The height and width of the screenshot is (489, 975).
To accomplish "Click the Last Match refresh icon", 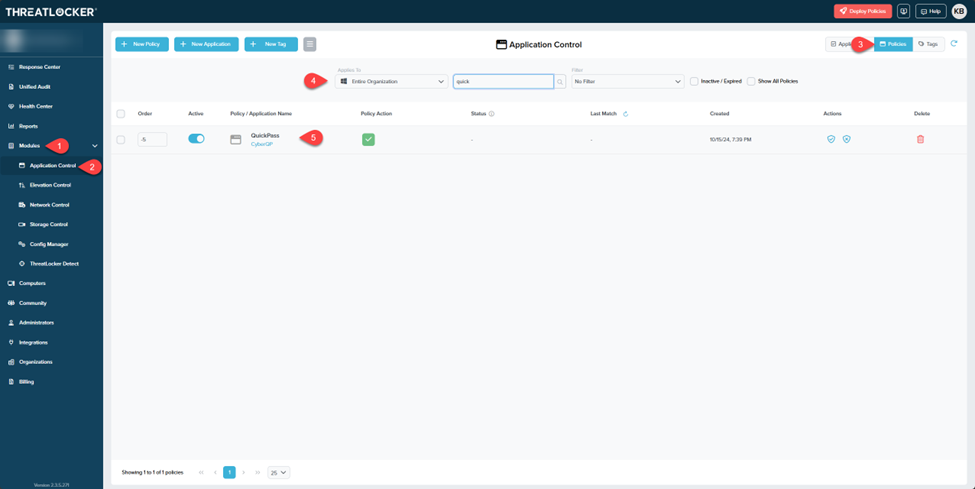I will [626, 114].
